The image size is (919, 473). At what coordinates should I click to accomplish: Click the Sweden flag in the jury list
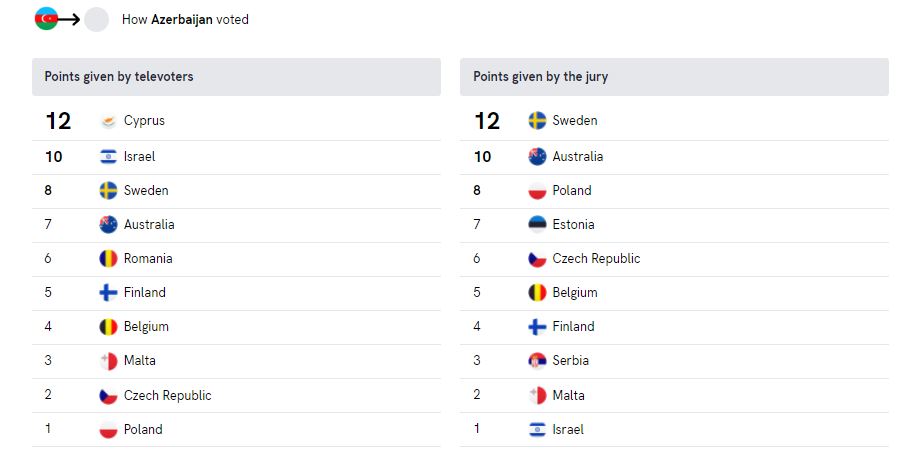(x=537, y=121)
